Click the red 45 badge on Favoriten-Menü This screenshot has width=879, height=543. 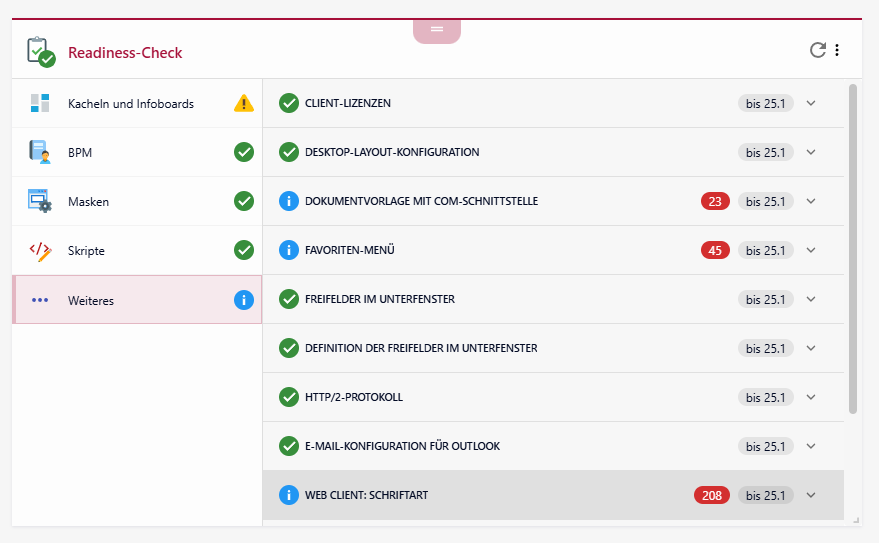click(715, 250)
